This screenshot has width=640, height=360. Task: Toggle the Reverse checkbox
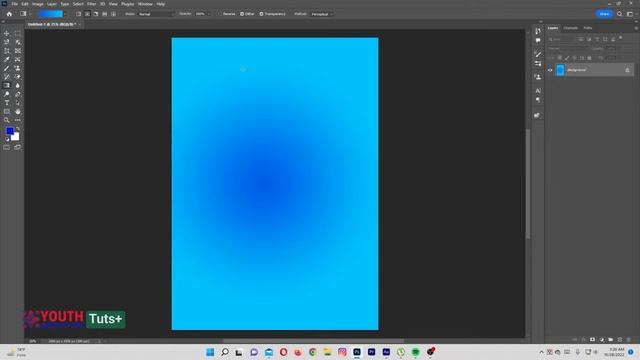click(x=220, y=14)
